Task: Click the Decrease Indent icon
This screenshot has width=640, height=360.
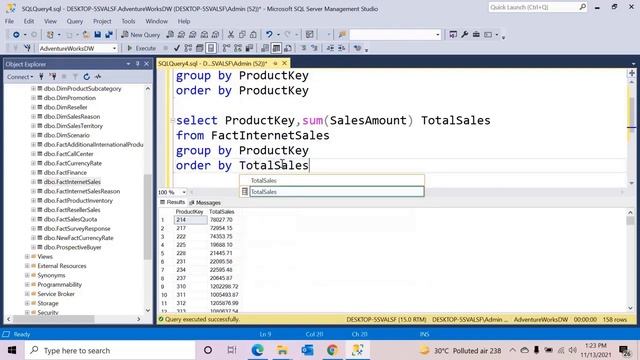Action: [x=330, y=48]
